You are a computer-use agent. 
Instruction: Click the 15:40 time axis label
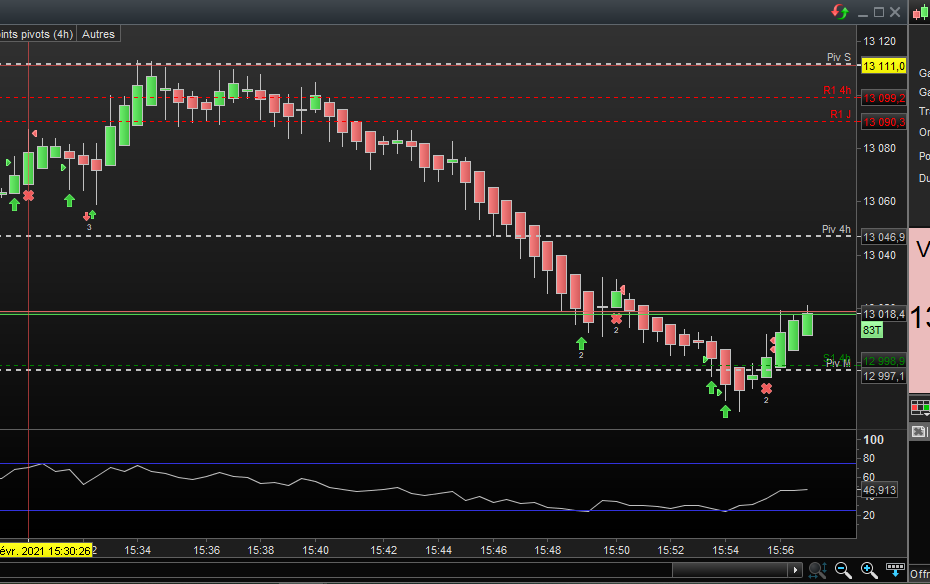[x=316, y=550]
